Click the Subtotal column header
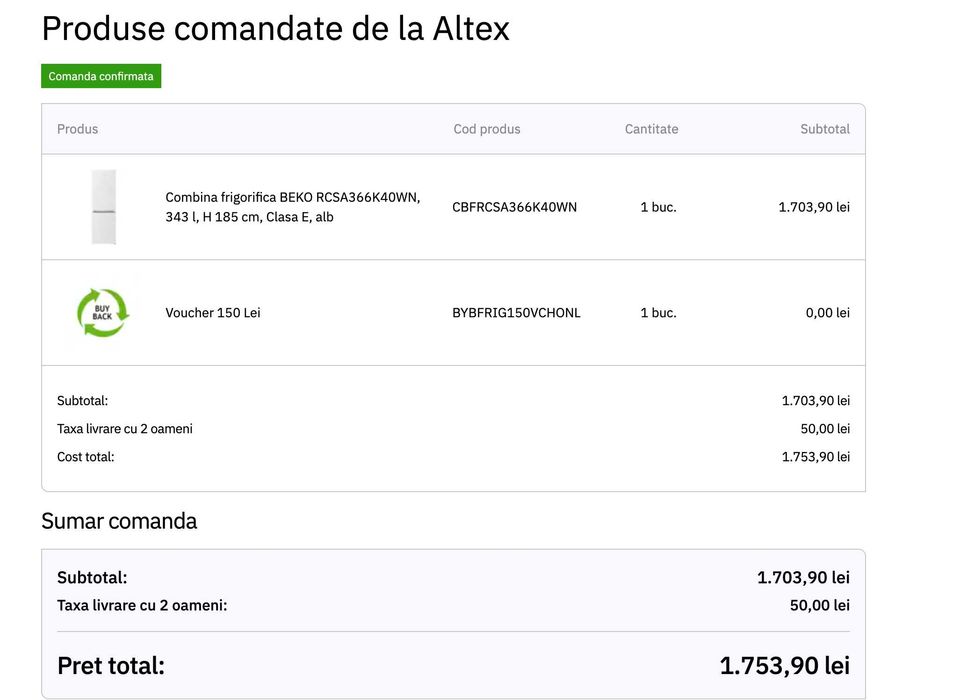 point(824,129)
